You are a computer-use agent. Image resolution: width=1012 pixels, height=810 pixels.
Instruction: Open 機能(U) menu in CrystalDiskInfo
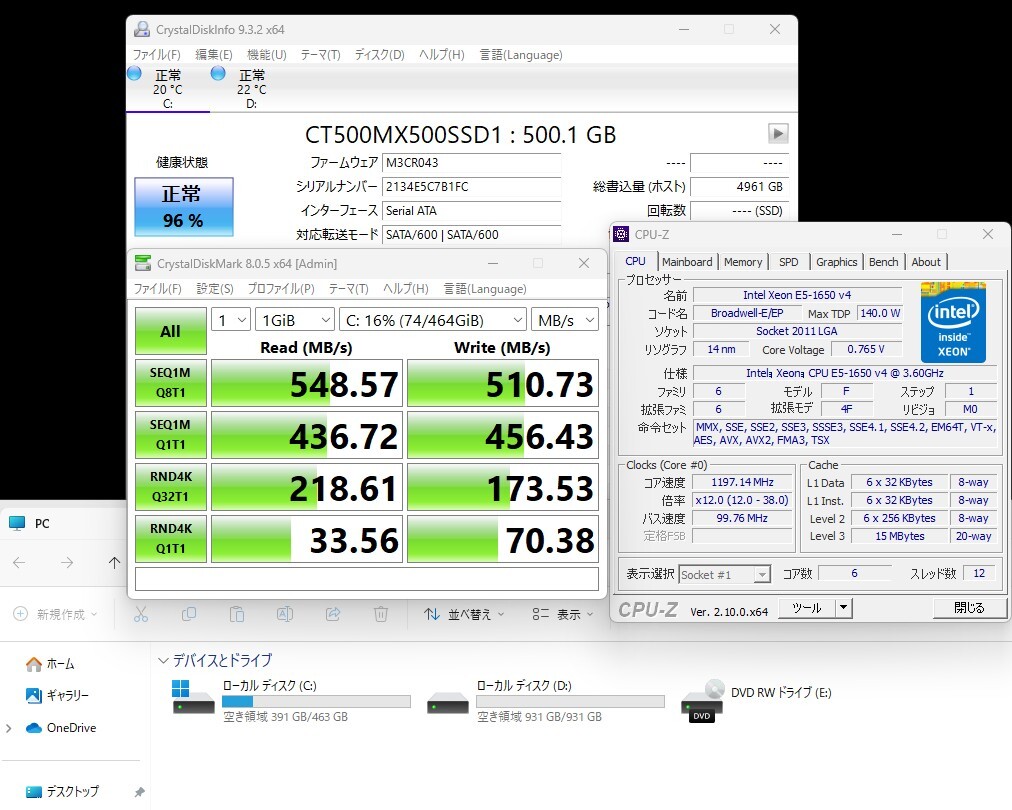coord(267,55)
